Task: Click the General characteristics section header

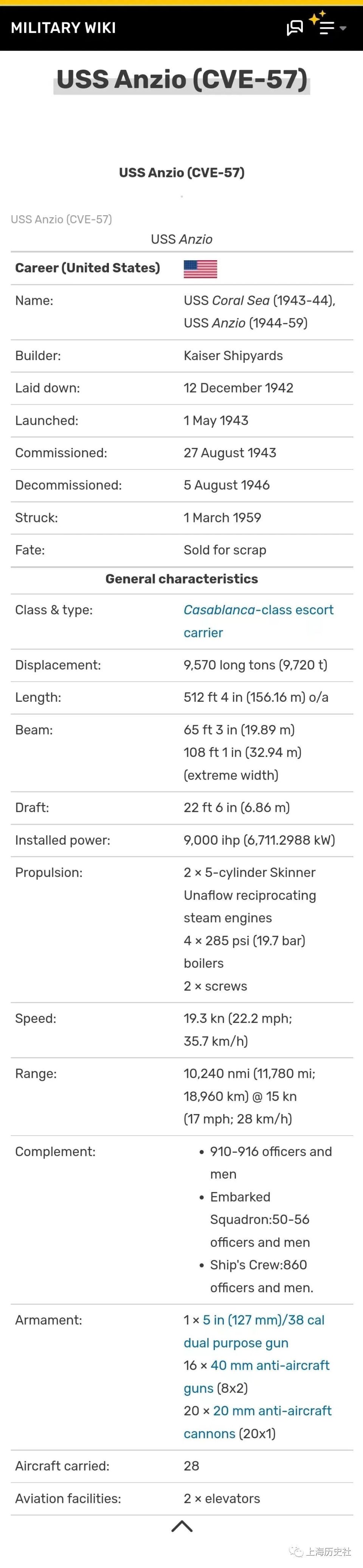Action: 182,579
